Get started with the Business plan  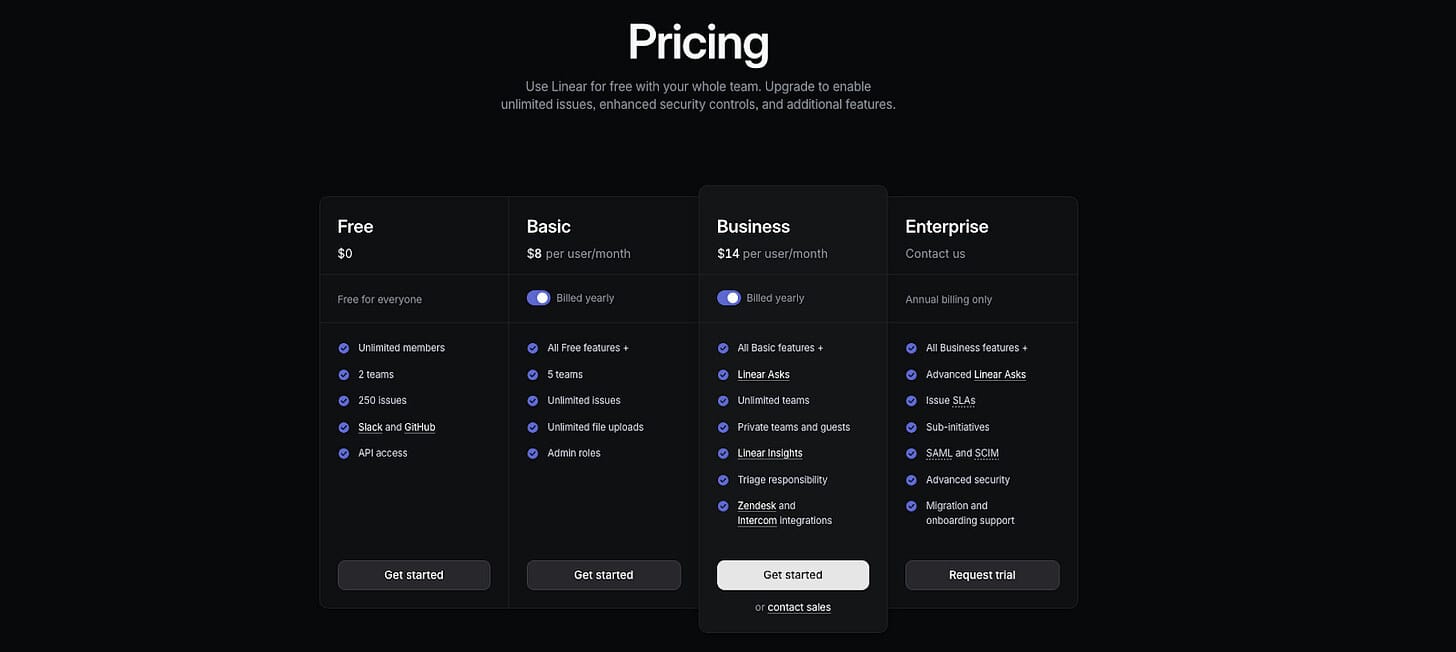pos(793,575)
